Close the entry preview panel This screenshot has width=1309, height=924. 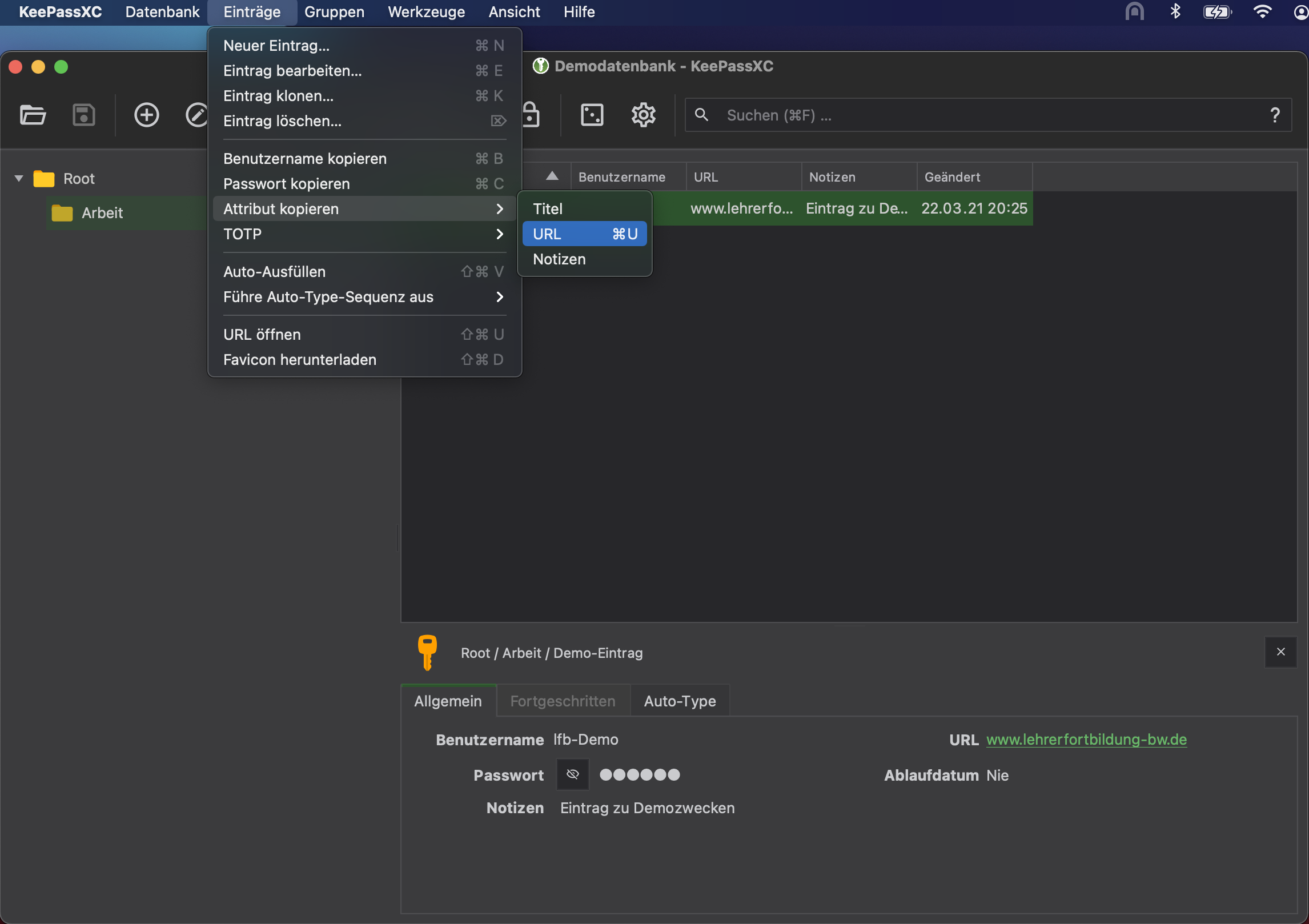(x=1280, y=652)
